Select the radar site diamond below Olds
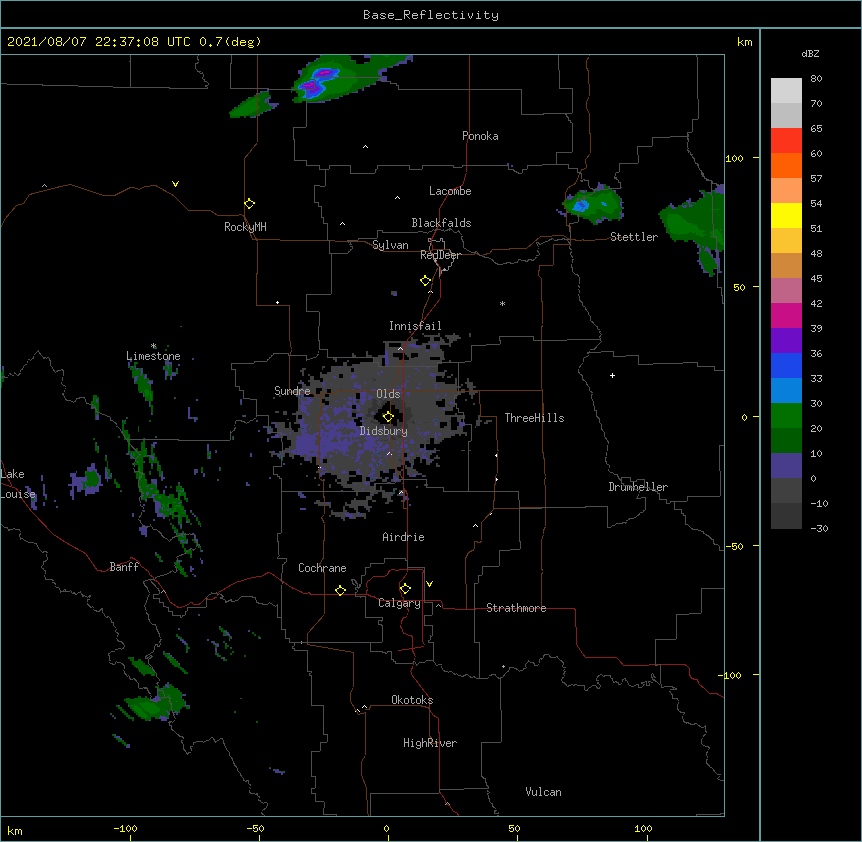Image resolution: width=862 pixels, height=842 pixels. coord(388,416)
